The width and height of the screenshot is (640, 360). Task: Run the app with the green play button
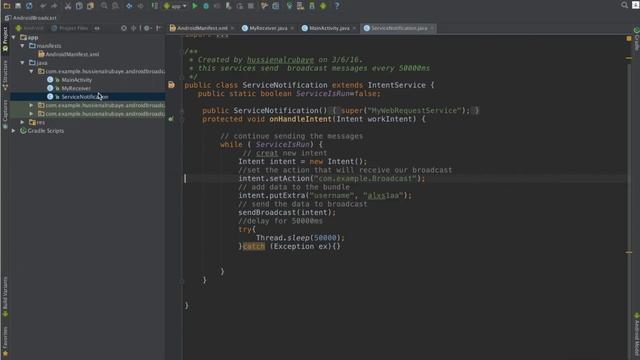(x=195, y=6)
